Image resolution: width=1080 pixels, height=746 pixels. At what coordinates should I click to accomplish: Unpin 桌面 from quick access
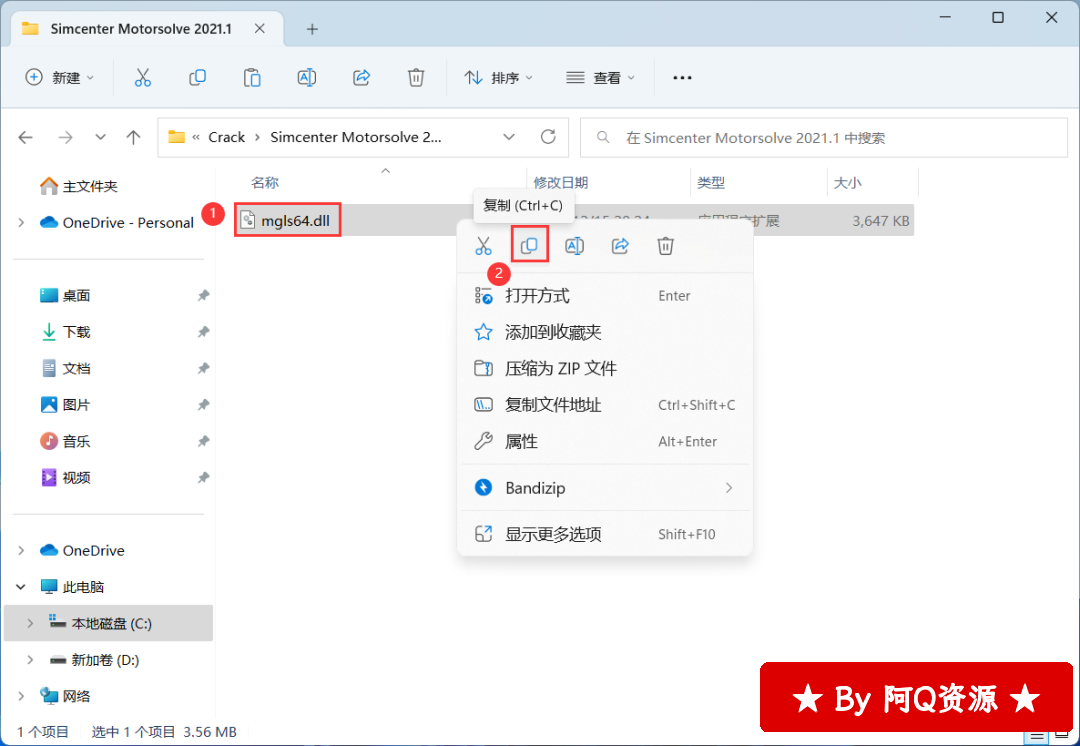coord(203,296)
